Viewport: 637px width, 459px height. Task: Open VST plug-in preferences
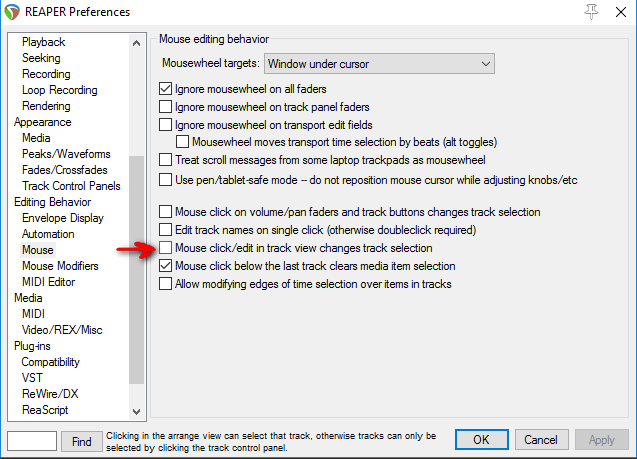pos(32,378)
